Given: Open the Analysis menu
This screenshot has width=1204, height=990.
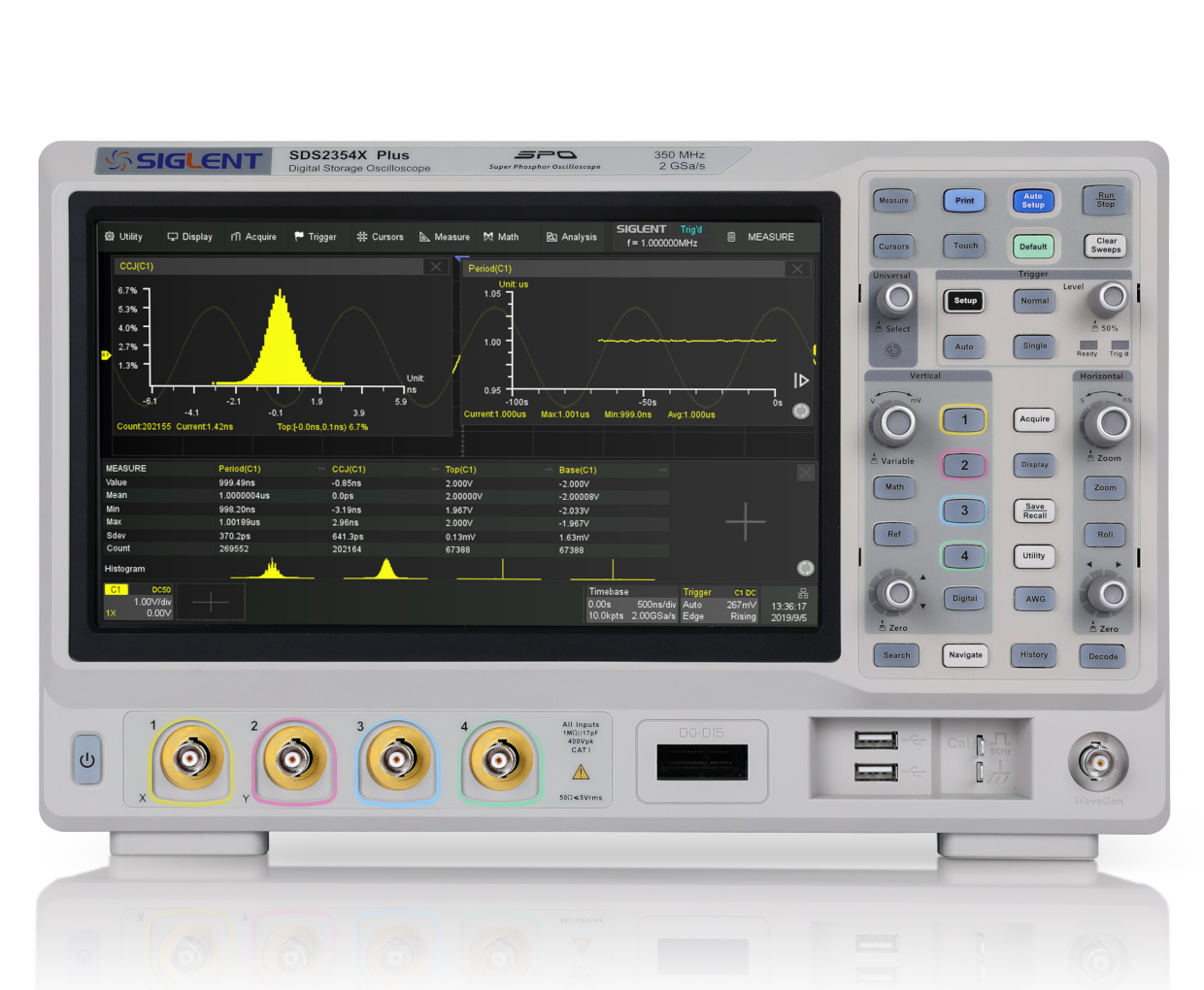Looking at the screenshot, I should point(572,237).
